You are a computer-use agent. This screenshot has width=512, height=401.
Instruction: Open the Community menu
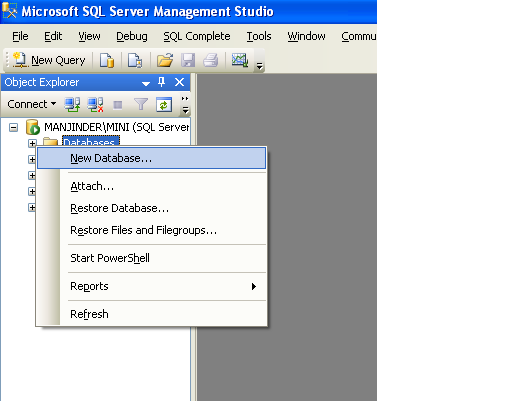click(x=358, y=36)
